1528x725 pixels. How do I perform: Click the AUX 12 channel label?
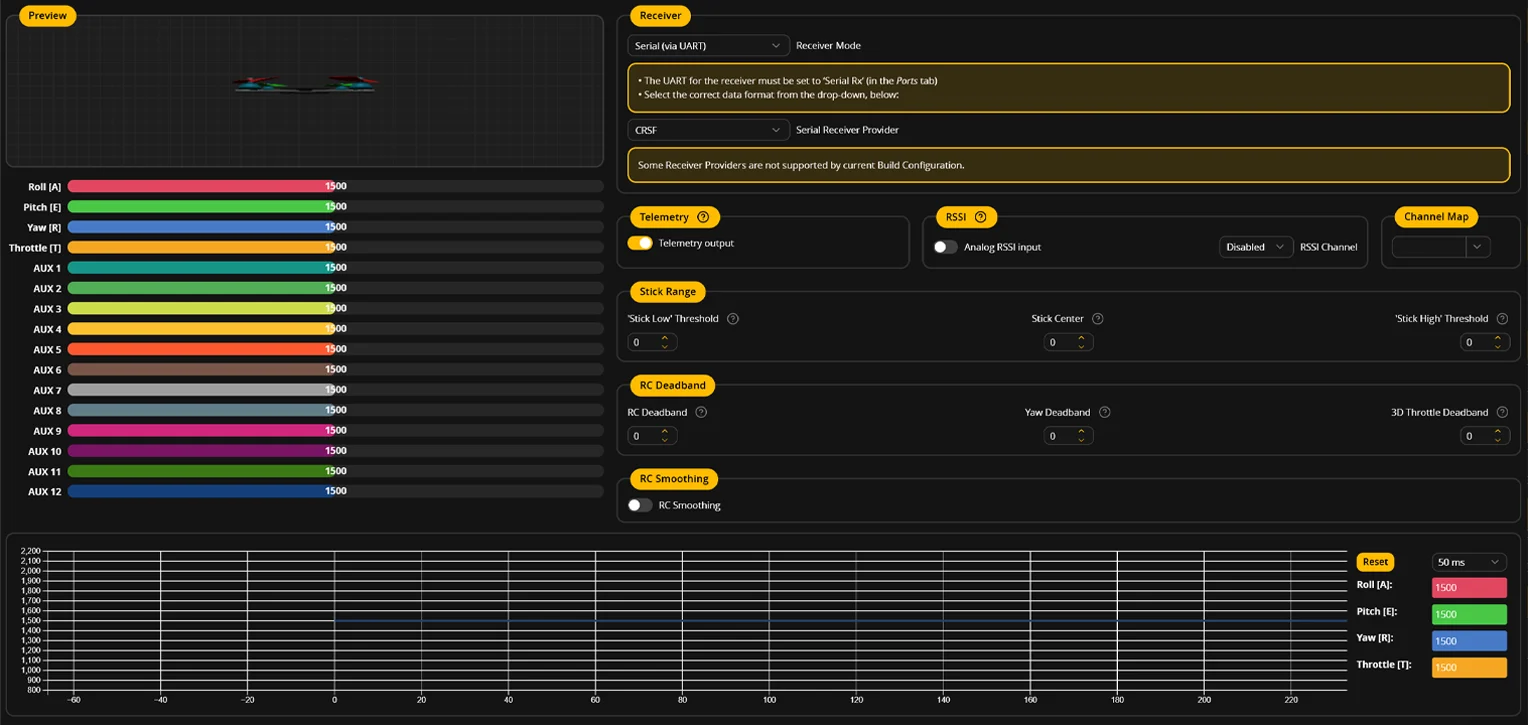(x=45, y=492)
